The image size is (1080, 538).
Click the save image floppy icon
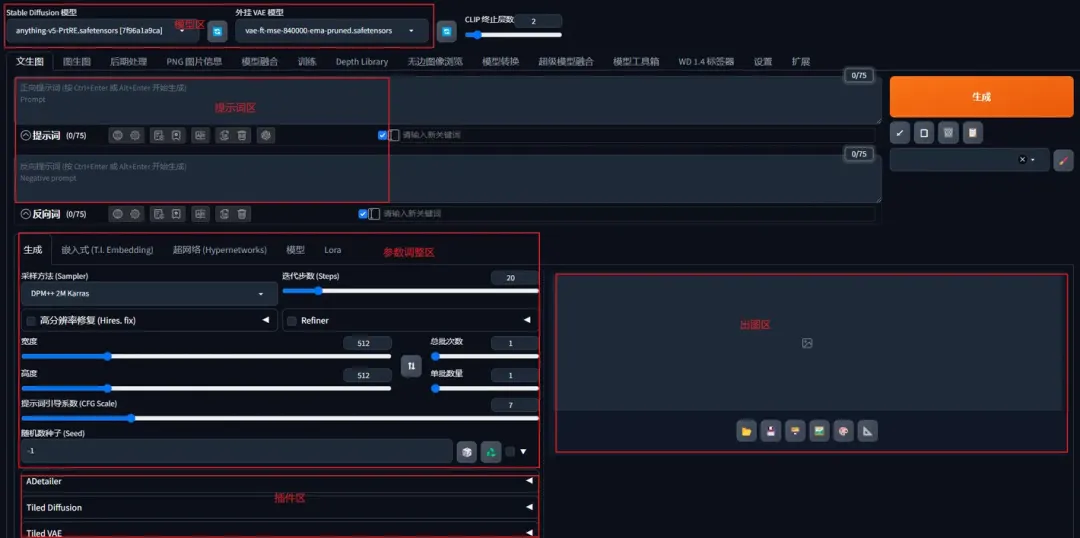771,431
